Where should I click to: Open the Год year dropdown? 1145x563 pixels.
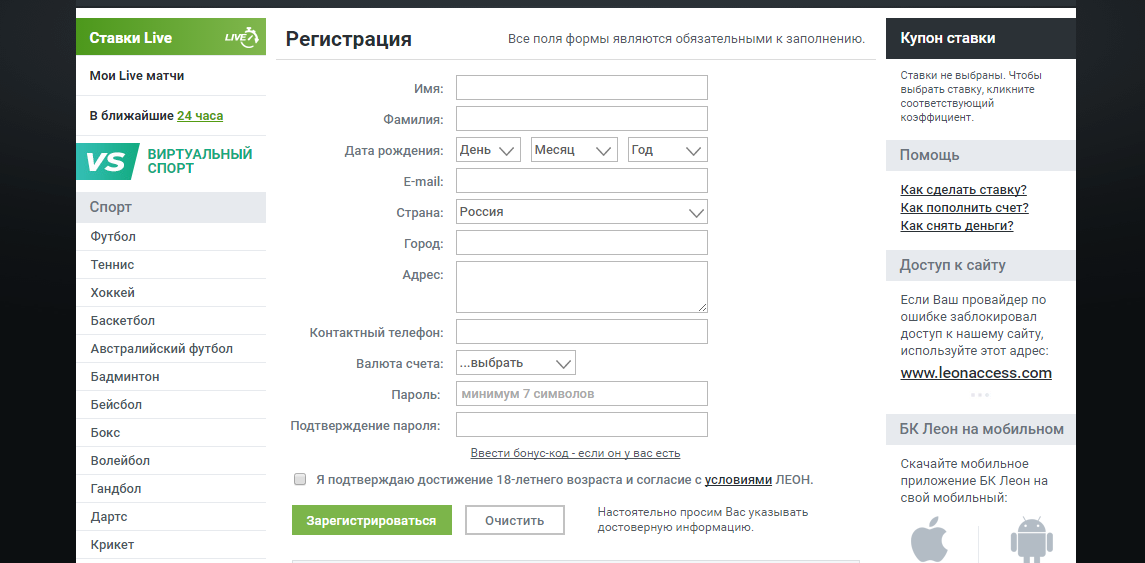667,150
